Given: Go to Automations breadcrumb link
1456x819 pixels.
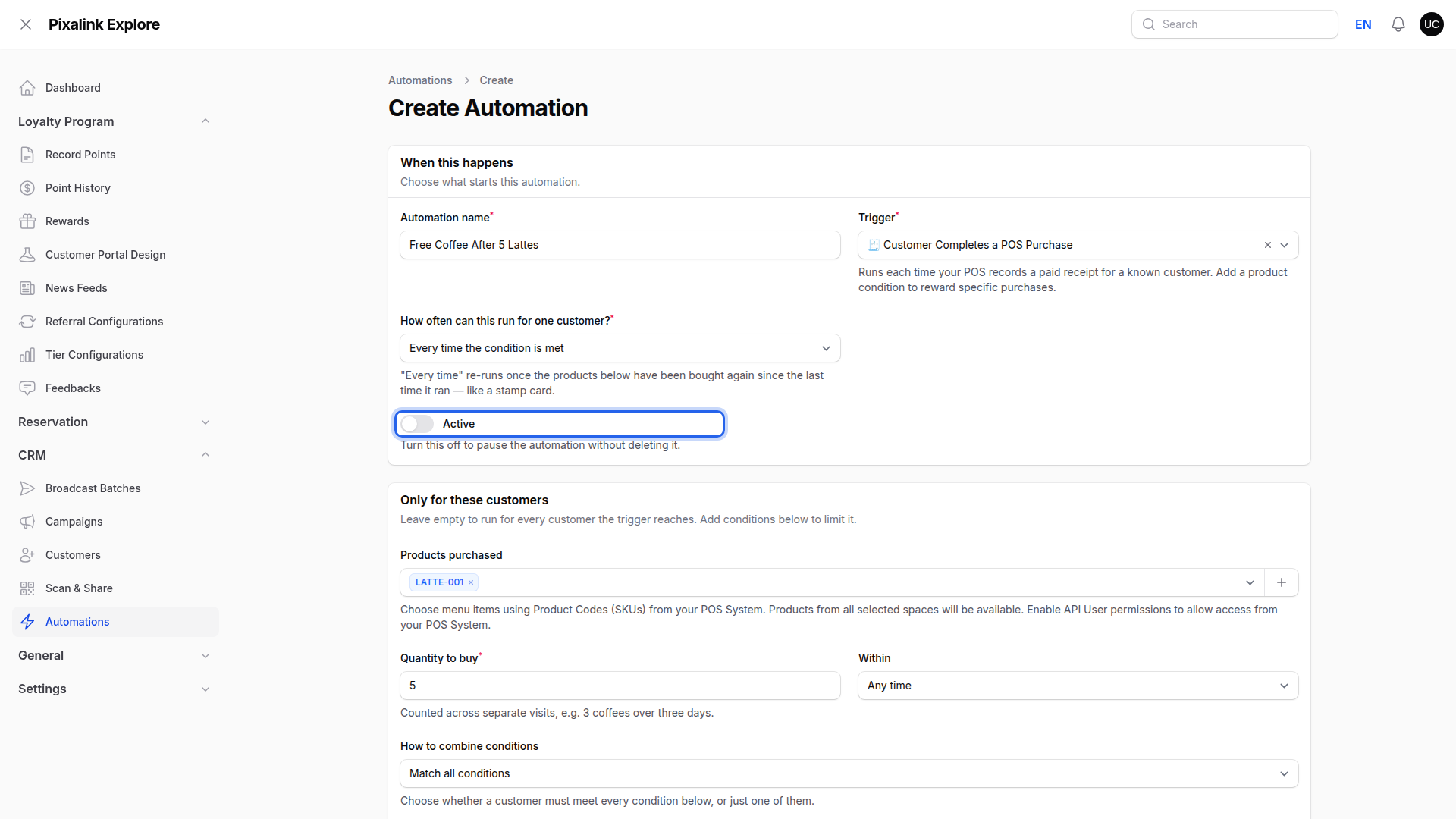Looking at the screenshot, I should click(x=420, y=80).
